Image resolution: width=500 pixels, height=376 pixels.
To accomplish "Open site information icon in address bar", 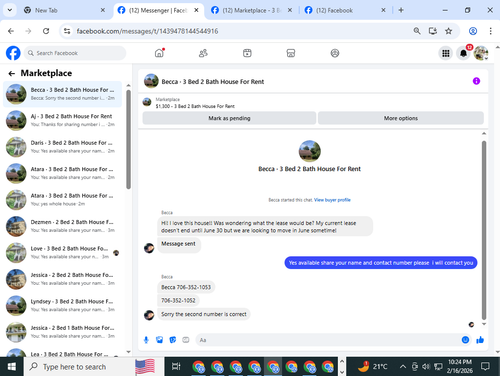I will click(67, 31).
